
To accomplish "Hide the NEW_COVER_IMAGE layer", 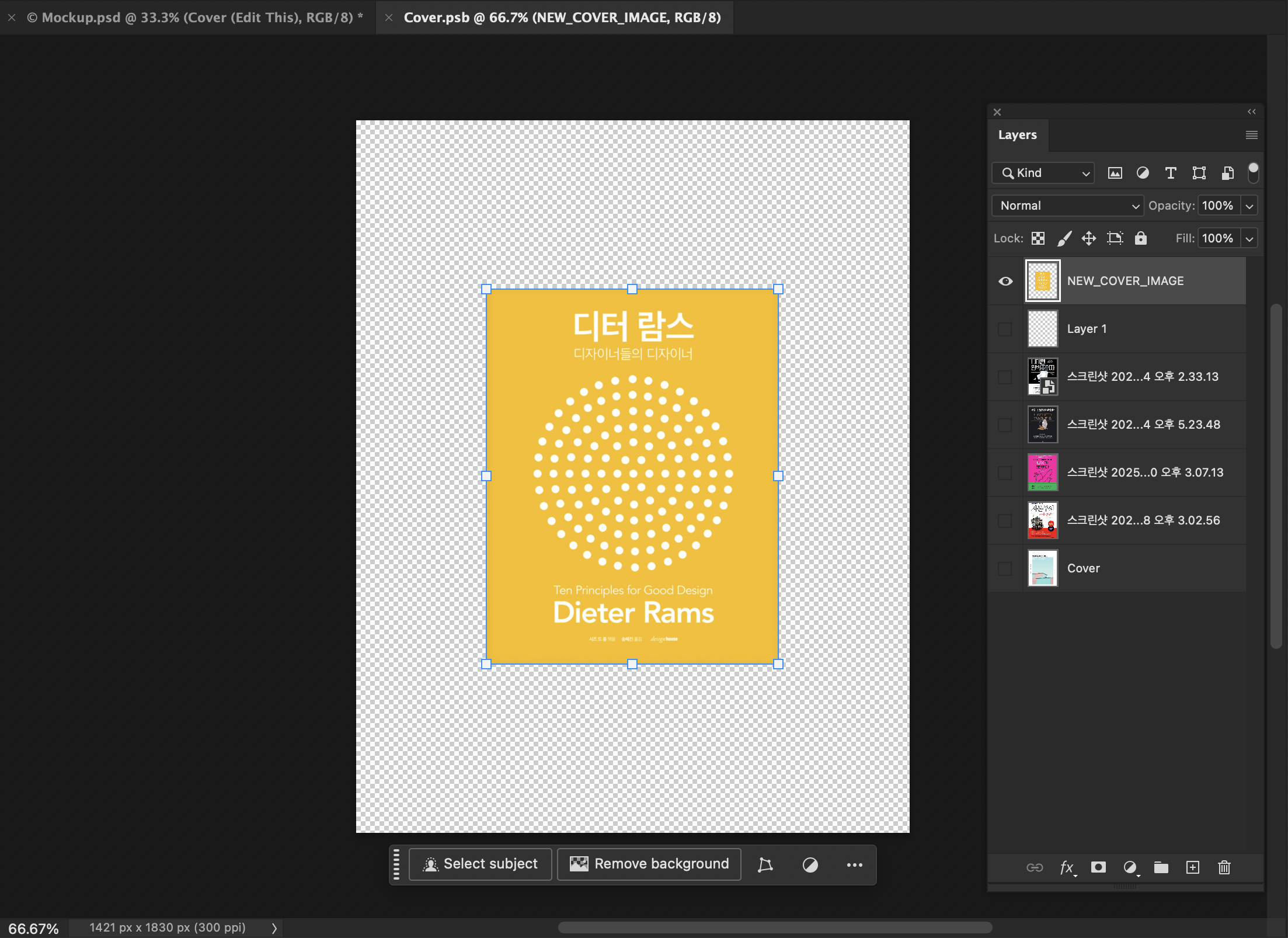I will pos(1005,281).
